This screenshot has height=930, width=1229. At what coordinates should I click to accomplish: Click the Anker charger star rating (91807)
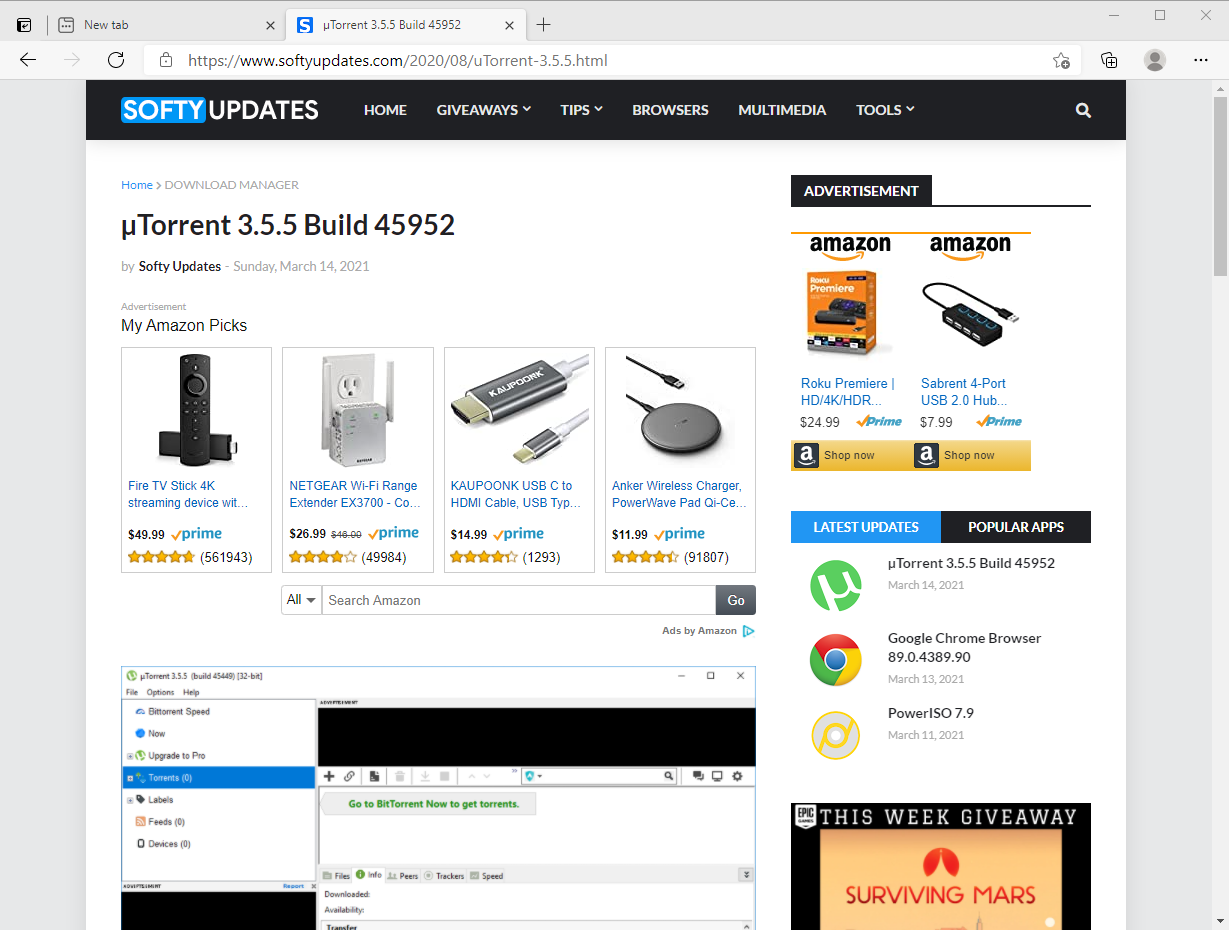[x=645, y=557]
